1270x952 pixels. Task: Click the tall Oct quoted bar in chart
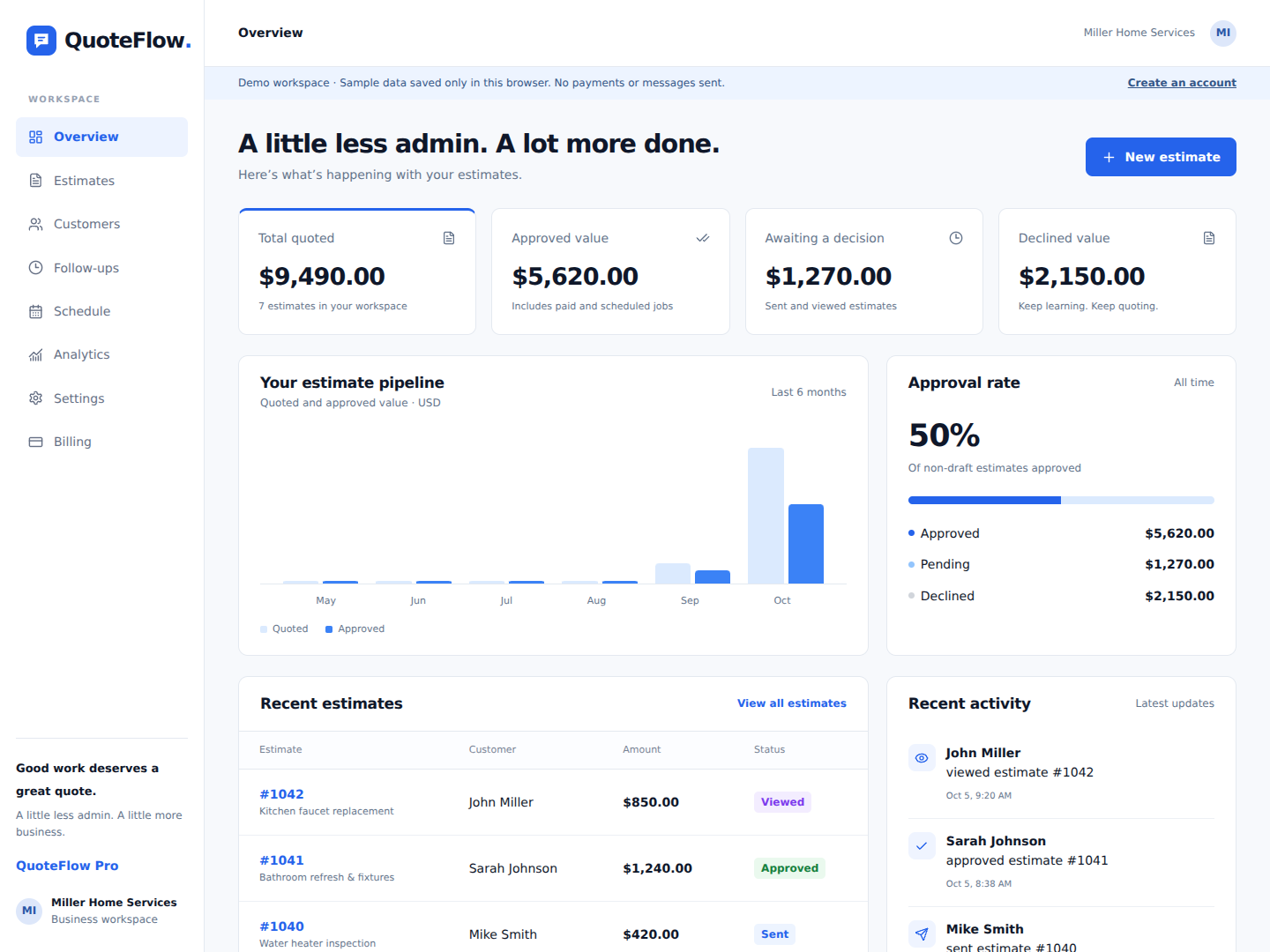[766, 516]
